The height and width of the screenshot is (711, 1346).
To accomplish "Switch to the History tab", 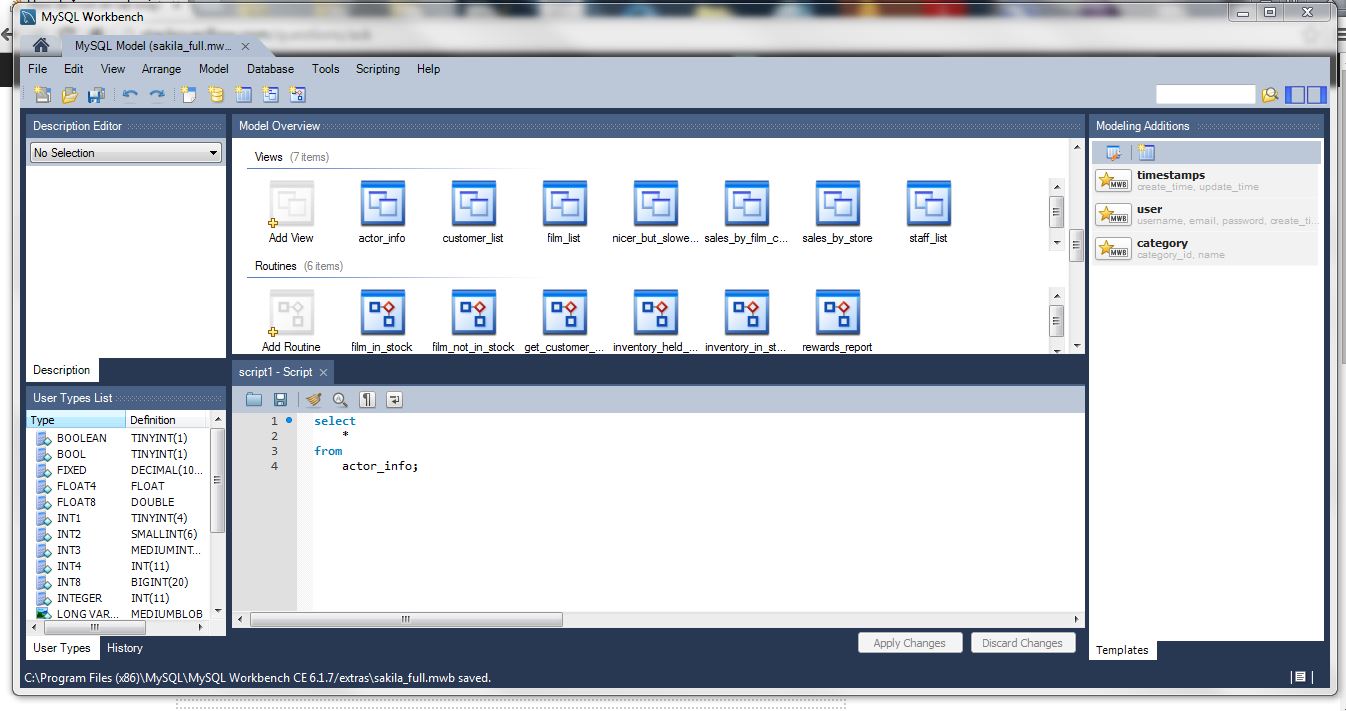I will click(x=125, y=648).
